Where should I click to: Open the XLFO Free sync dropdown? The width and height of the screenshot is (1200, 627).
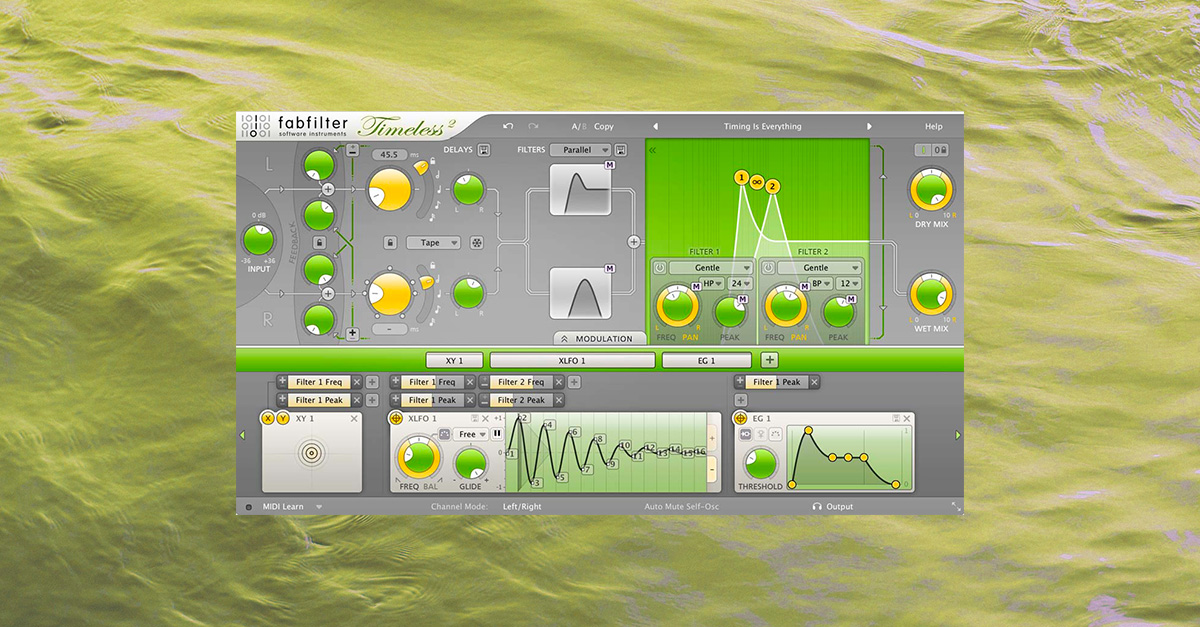470,434
